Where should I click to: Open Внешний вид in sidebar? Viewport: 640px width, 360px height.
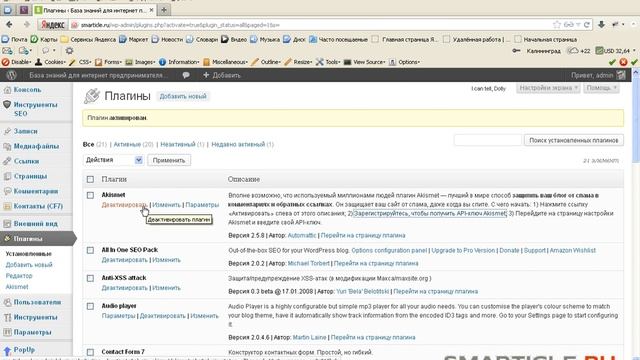coord(36,224)
